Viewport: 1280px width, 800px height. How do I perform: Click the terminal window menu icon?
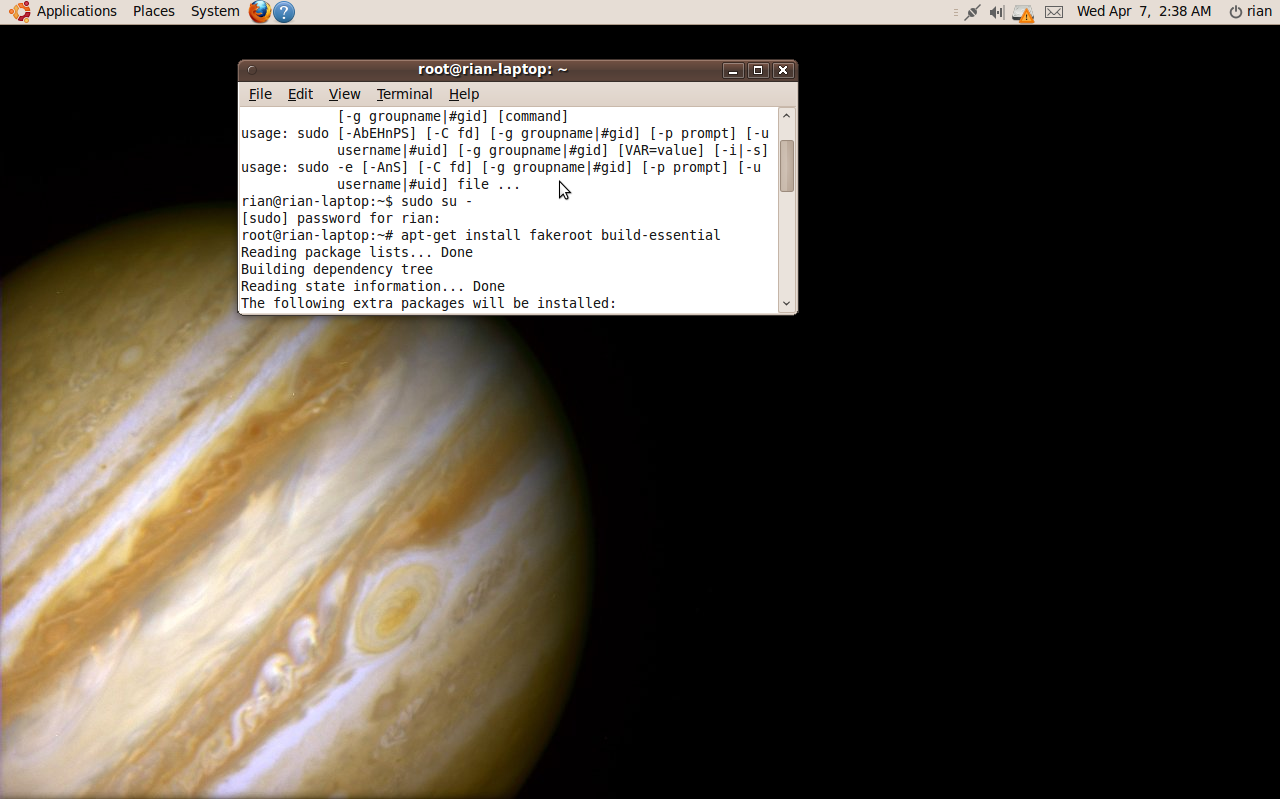pos(252,70)
